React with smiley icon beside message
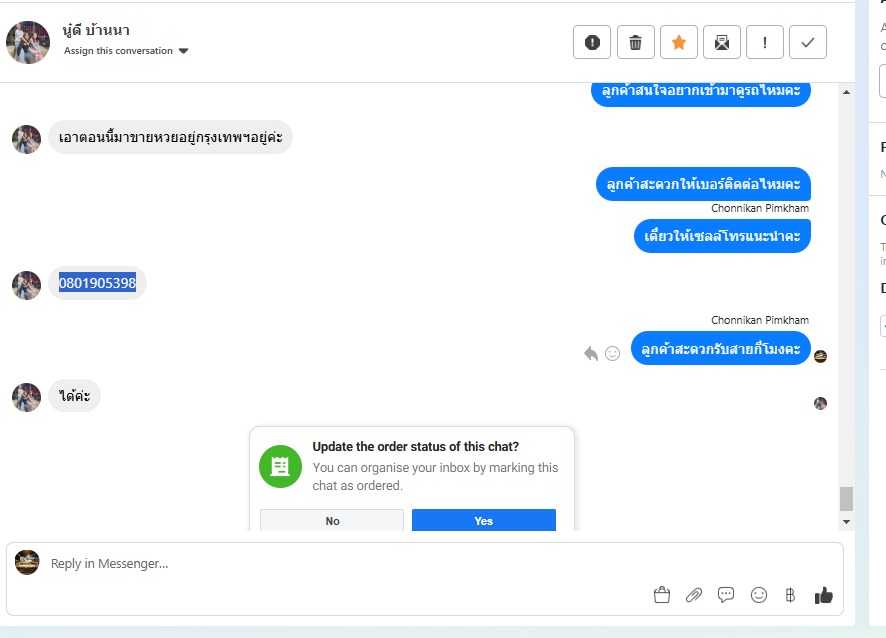Viewport: 886px width, 638px height. pos(613,353)
